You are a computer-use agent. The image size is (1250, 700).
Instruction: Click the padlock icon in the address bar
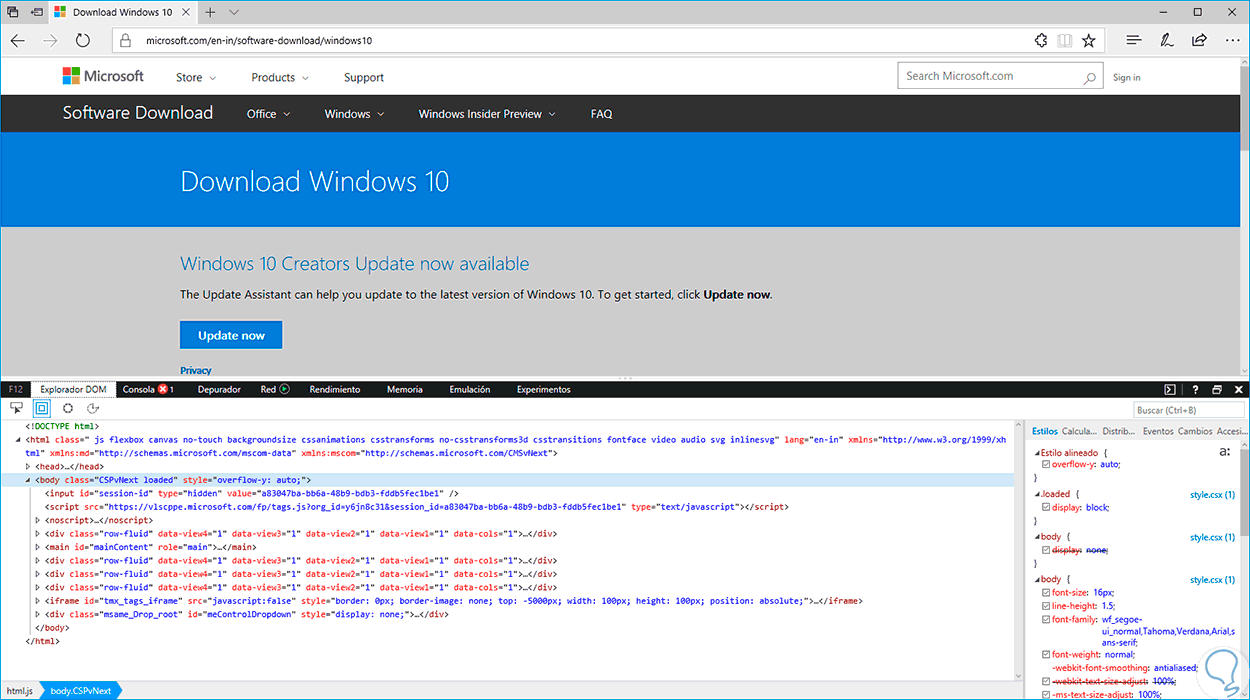[x=125, y=41]
